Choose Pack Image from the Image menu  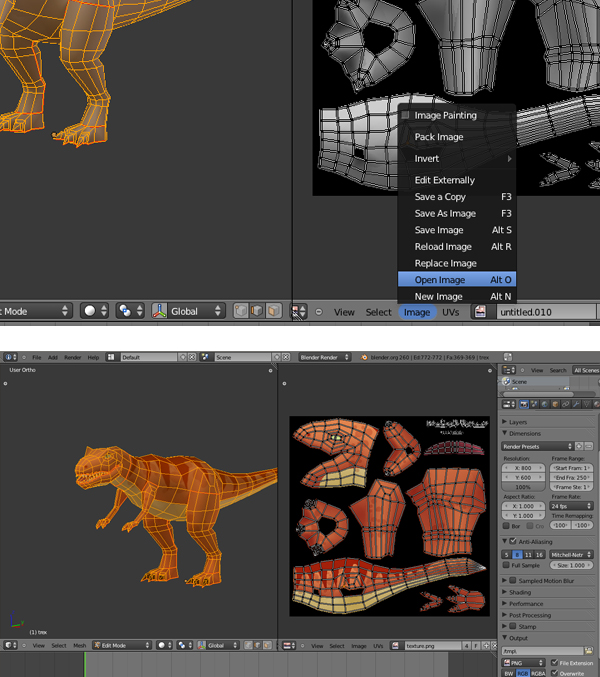click(x=457, y=137)
